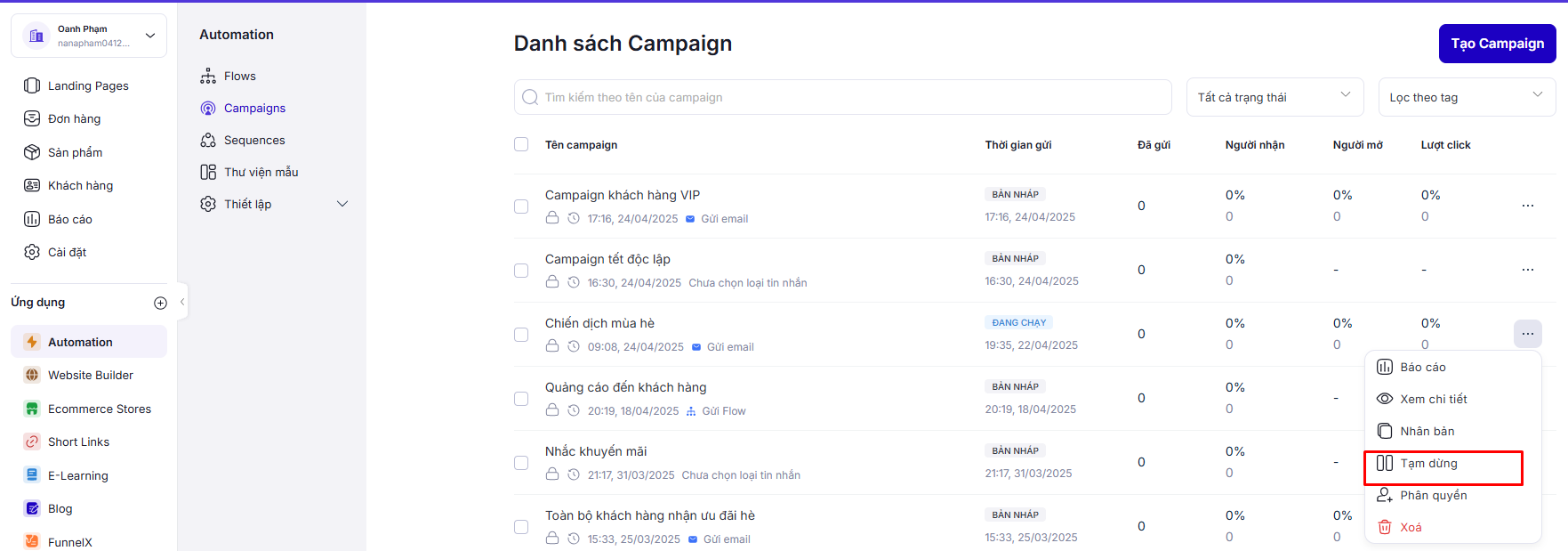Open the Tất cả trạng thái status dropdown

point(1274,97)
